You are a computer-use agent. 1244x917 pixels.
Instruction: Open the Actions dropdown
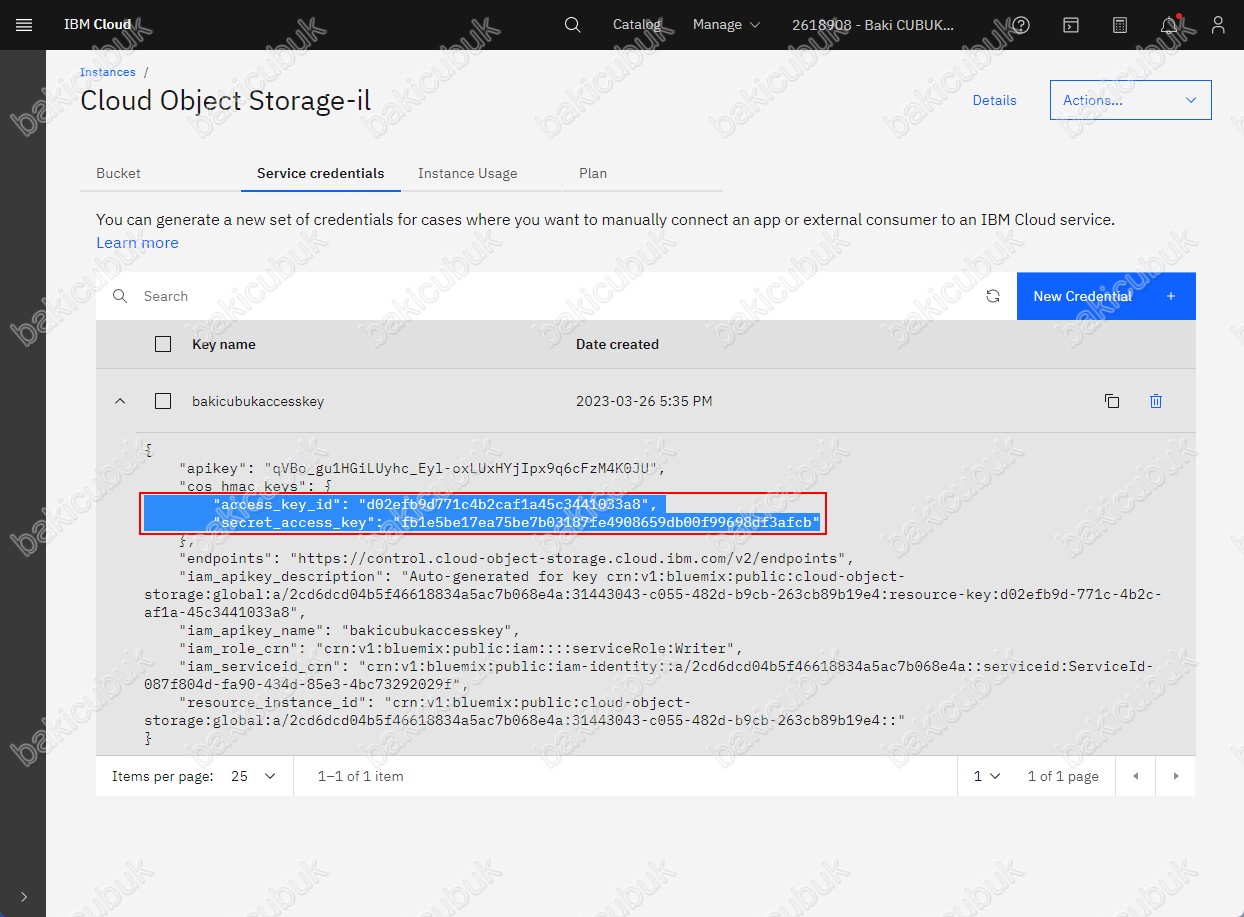tap(1131, 100)
